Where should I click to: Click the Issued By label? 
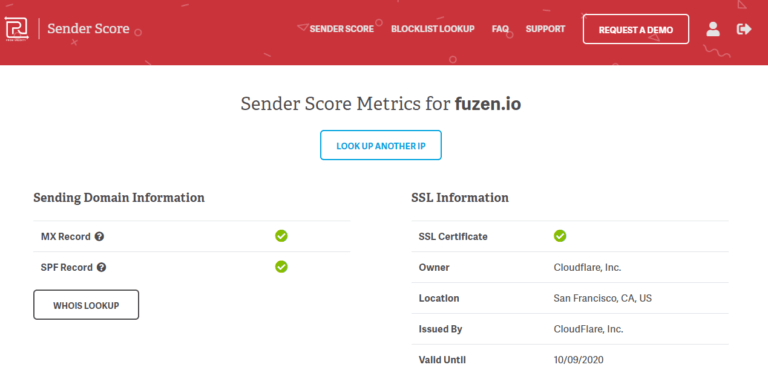tap(440, 329)
